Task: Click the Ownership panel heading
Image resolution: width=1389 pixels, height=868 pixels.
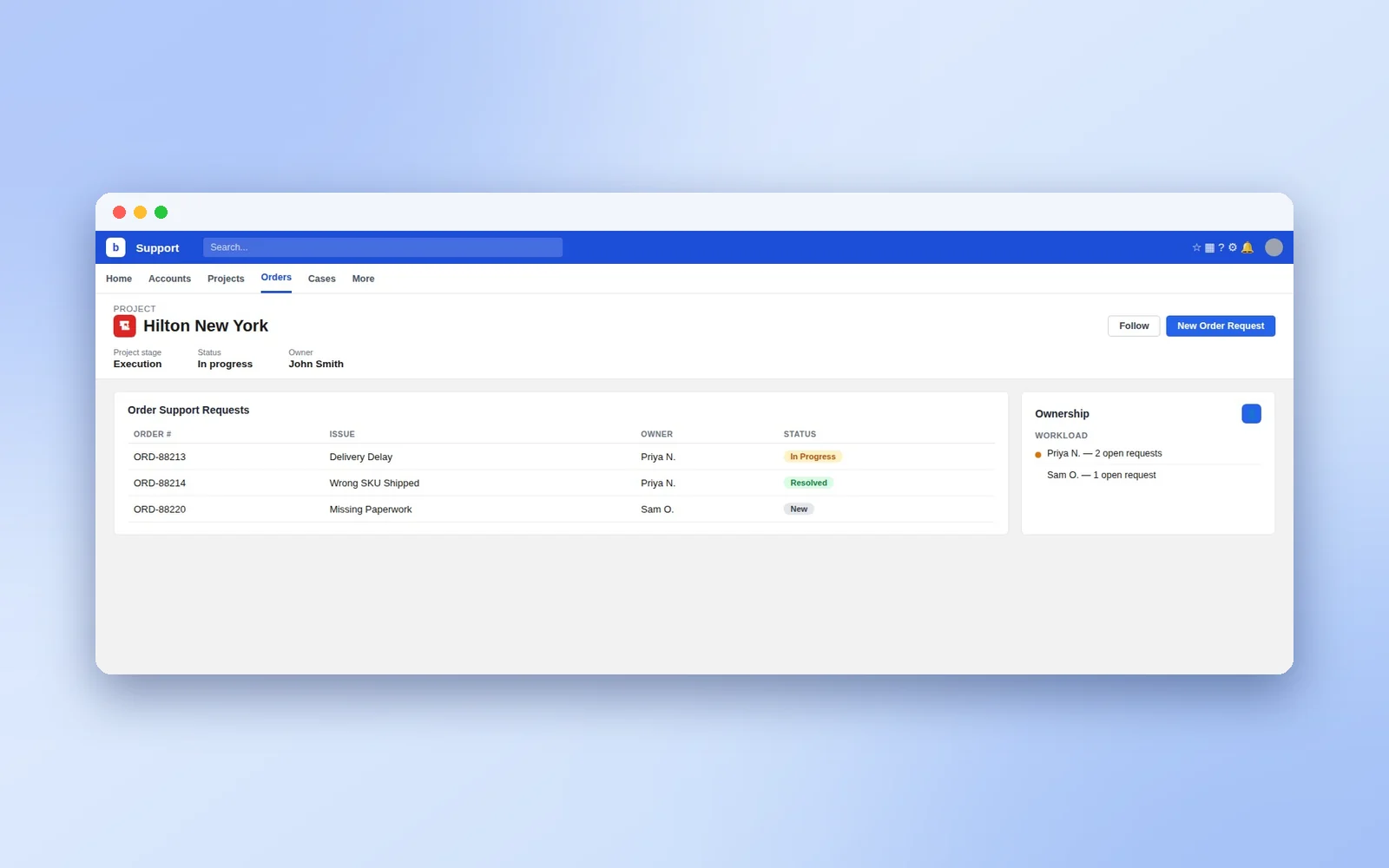Action: (1062, 414)
